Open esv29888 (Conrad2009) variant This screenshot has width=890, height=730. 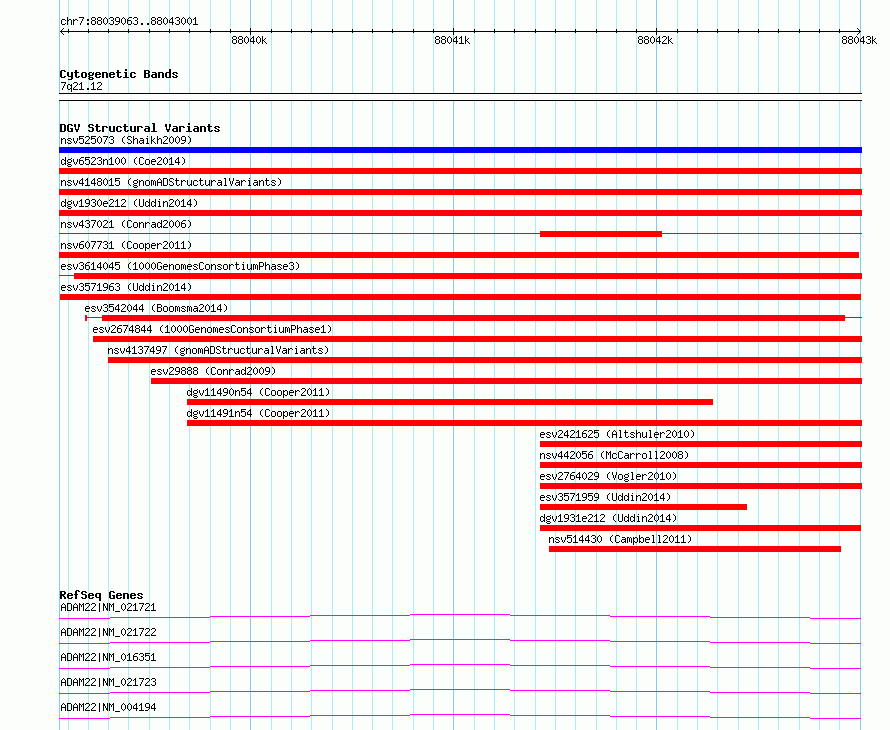[x=213, y=371]
